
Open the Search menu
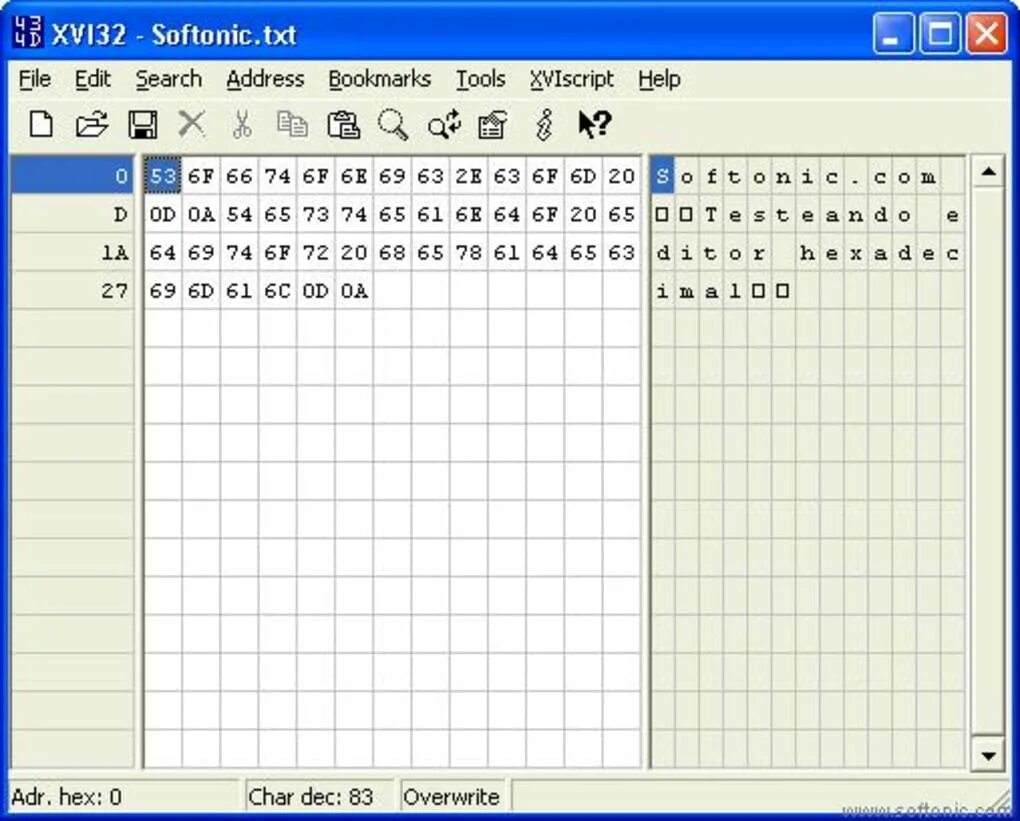168,79
